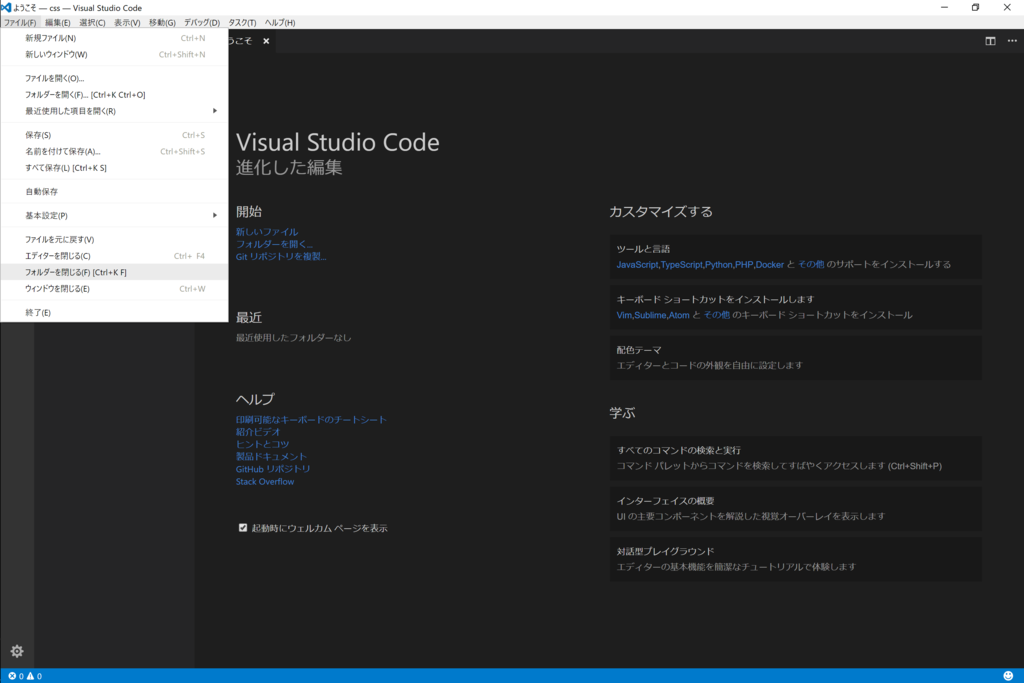Open インターフェイスの概要 card
The width and height of the screenshot is (1024, 683).
tap(796, 509)
